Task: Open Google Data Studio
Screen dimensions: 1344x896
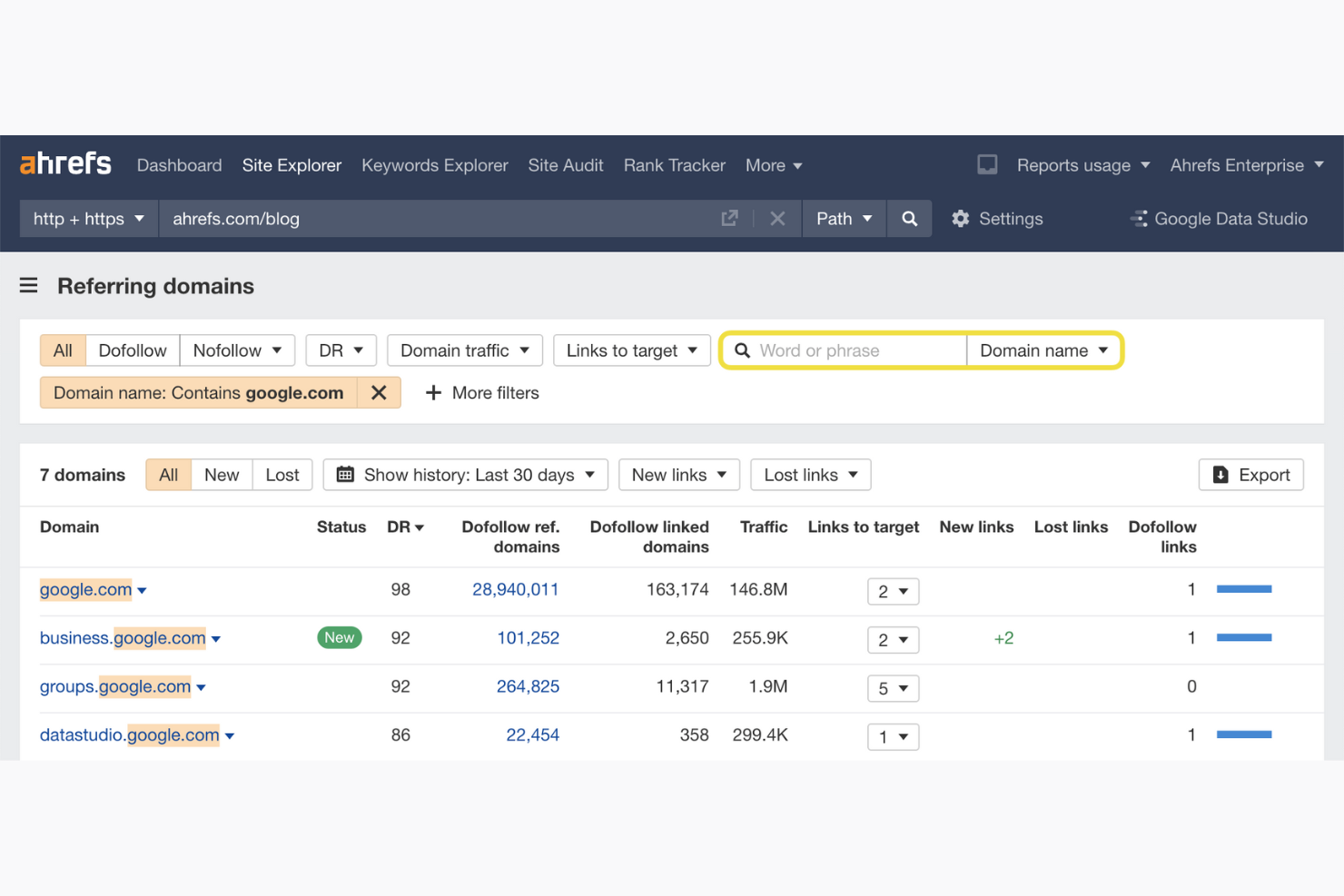Action: tap(1219, 219)
